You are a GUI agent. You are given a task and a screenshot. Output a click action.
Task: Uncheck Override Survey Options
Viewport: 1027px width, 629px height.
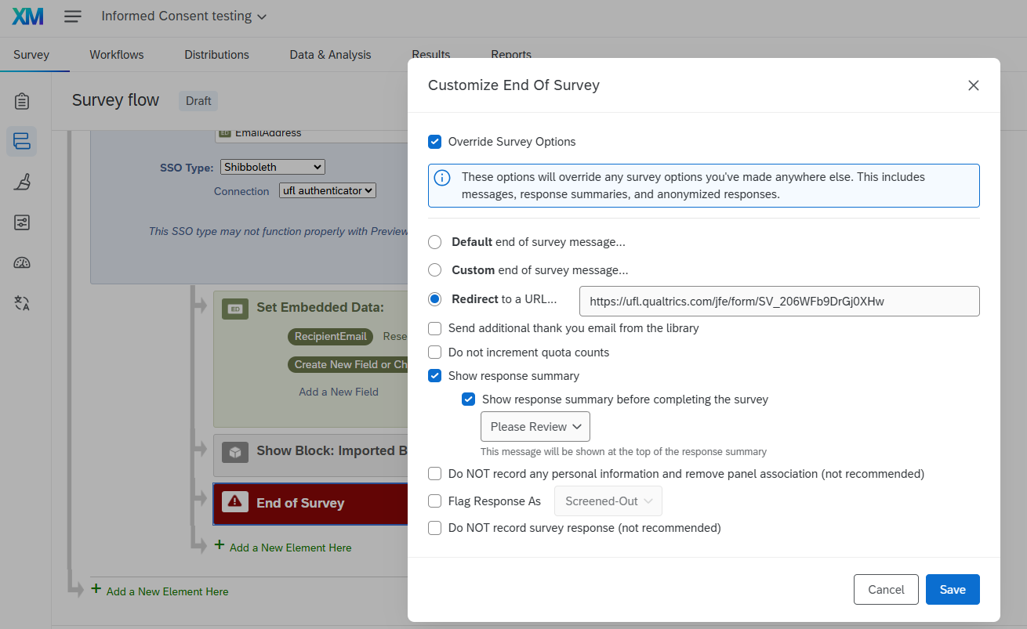[435, 142]
